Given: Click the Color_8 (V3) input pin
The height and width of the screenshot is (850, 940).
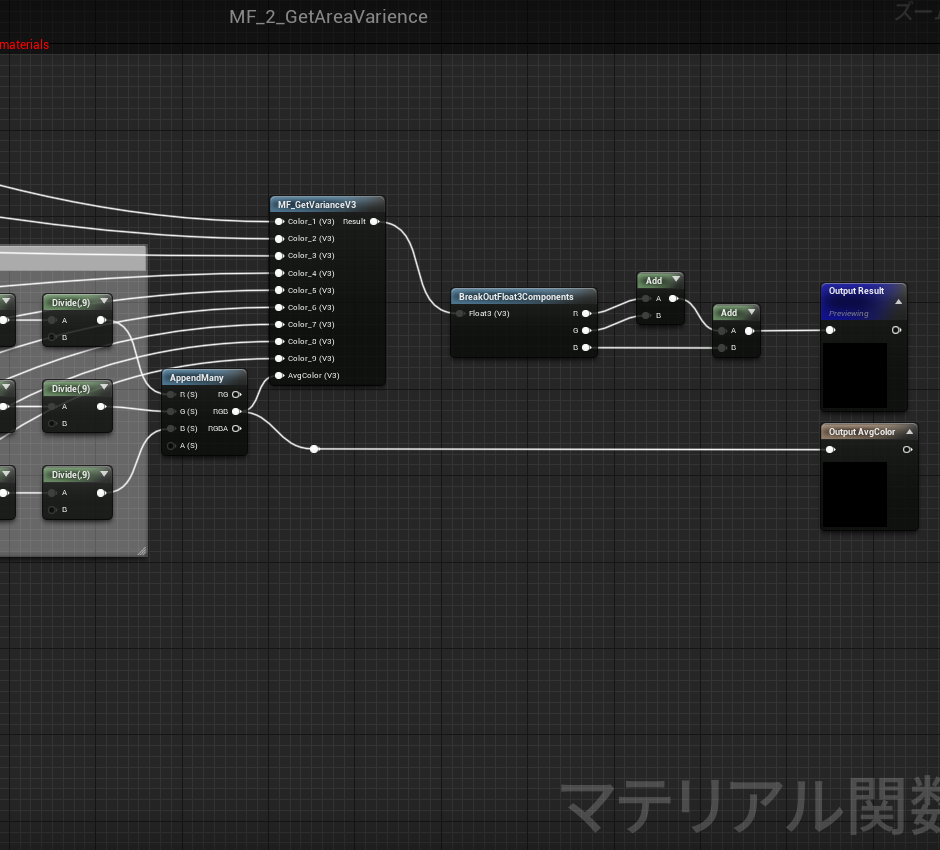Looking at the screenshot, I should coord(279,342).
